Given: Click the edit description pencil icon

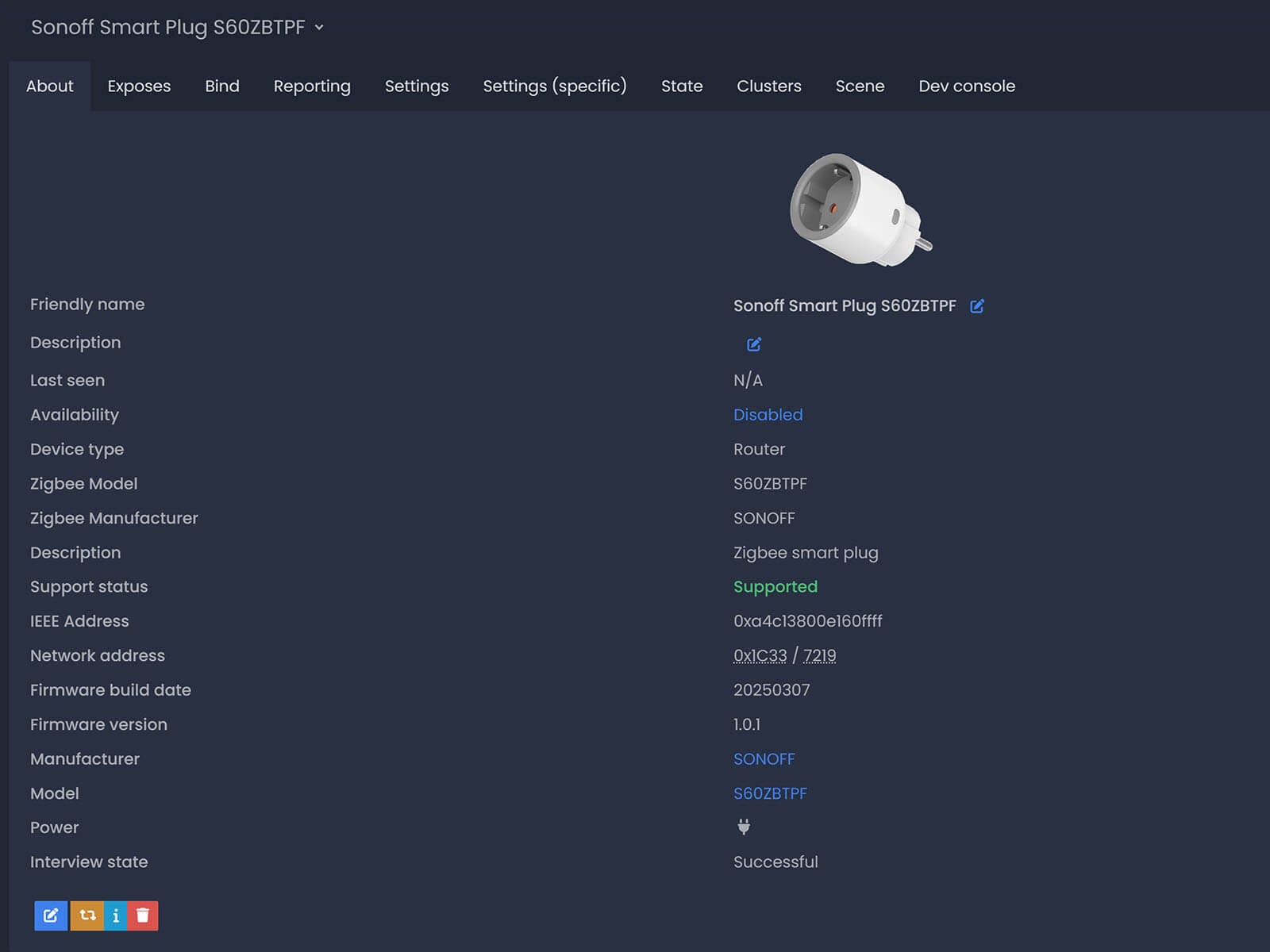Looking at the screenshot, I should [x=754, y=344].
